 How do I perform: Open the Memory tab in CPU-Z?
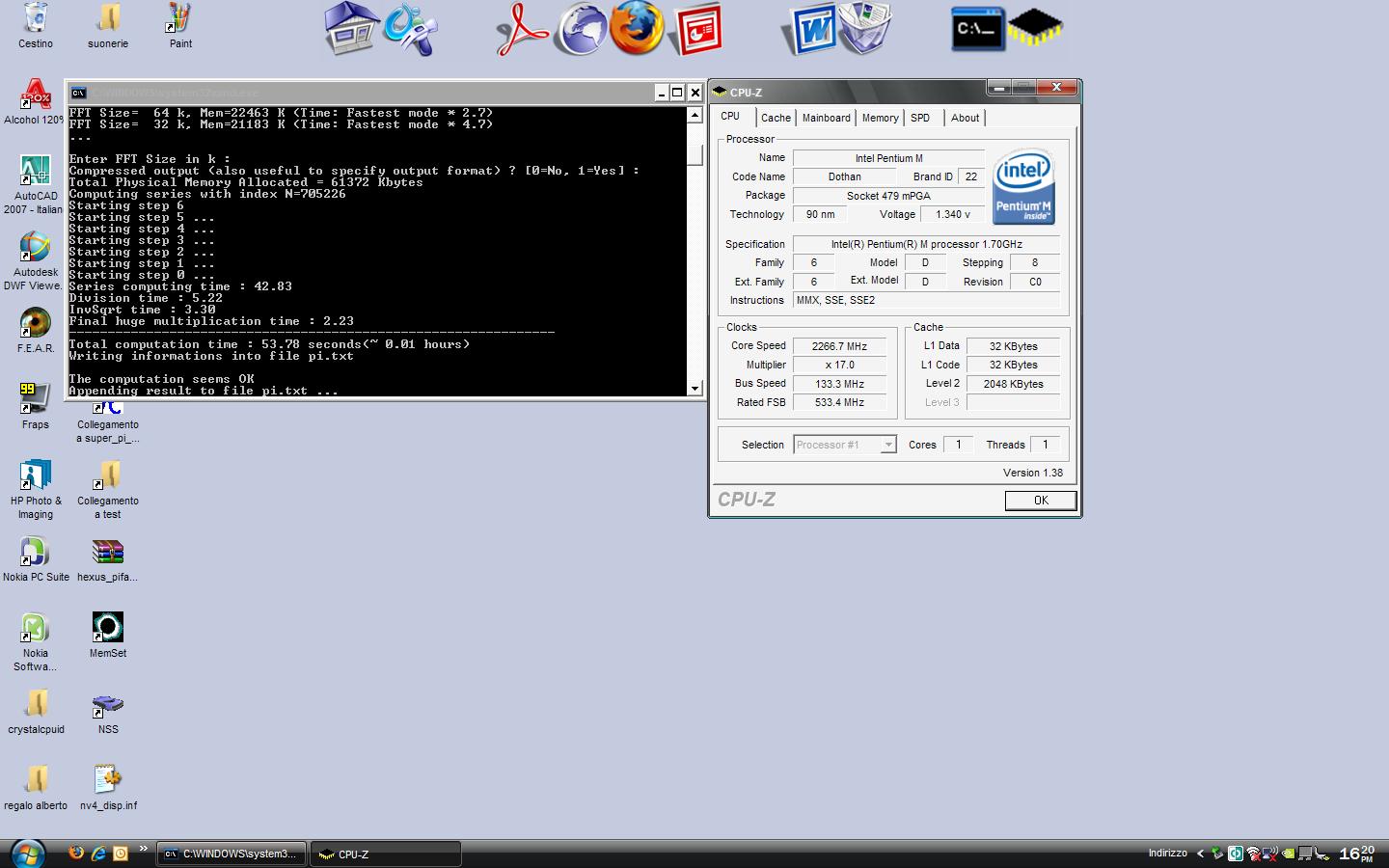pos(880,118)
